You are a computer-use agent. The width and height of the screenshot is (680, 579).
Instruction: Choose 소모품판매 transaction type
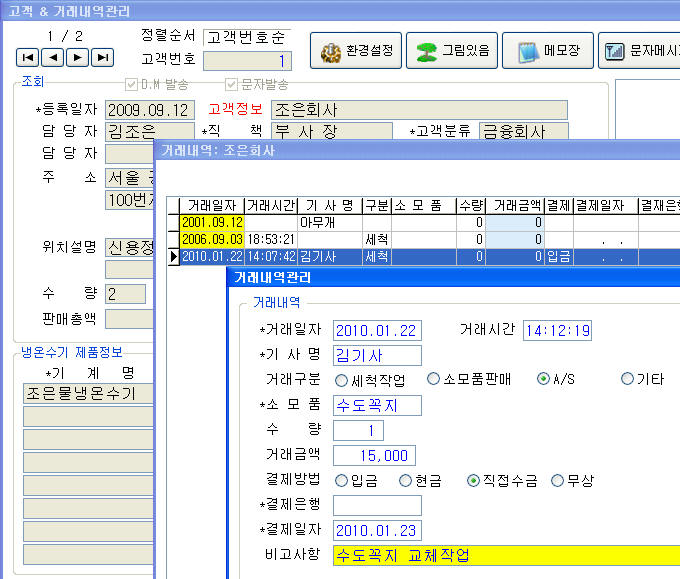click(433, 379)
